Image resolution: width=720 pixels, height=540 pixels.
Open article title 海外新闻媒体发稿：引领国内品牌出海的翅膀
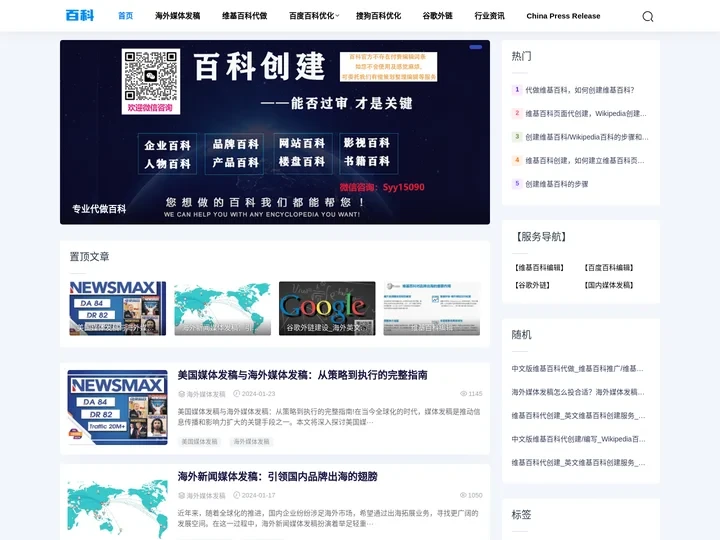[277, 477]
